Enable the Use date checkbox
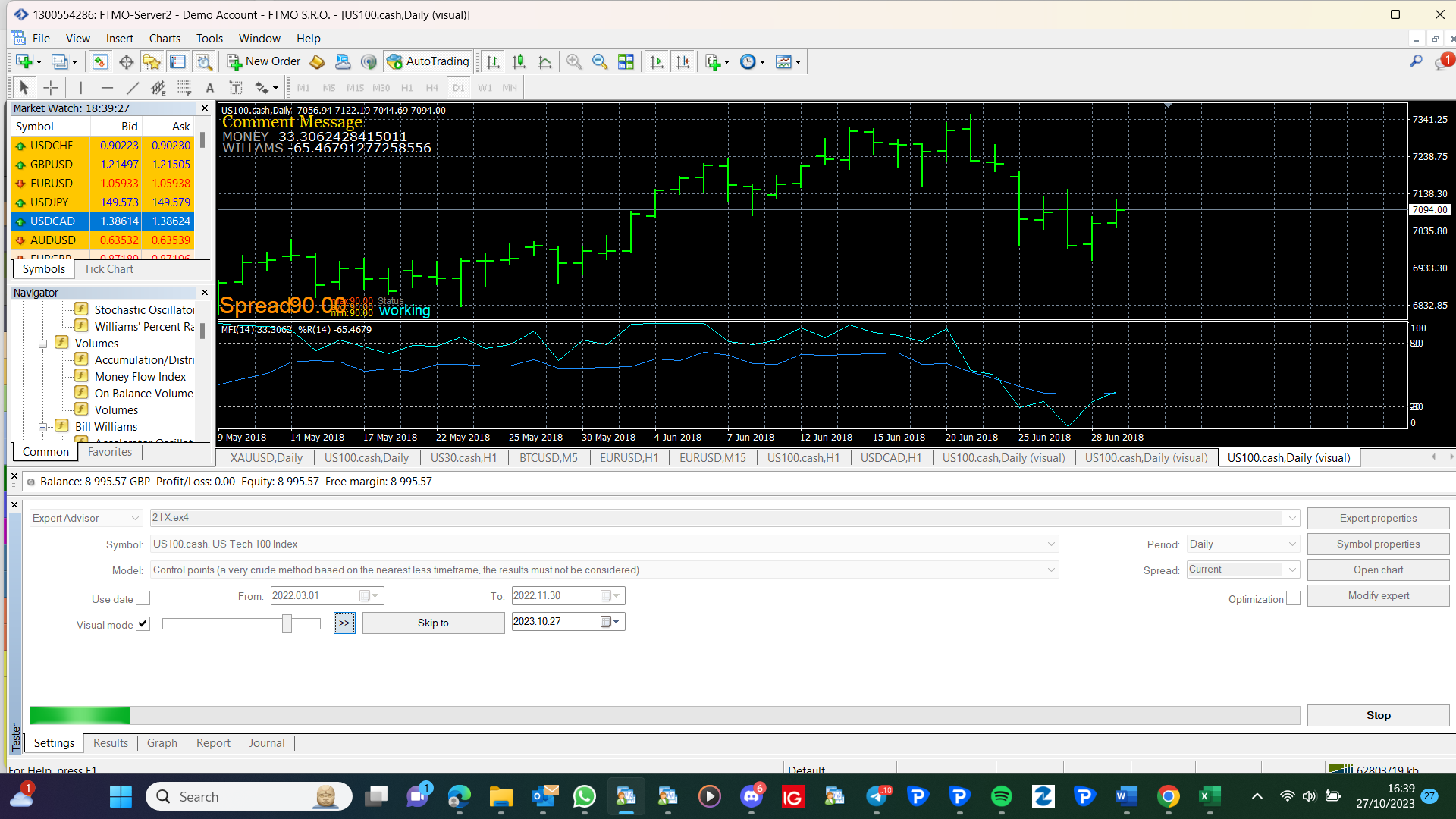 pos(143,598)
